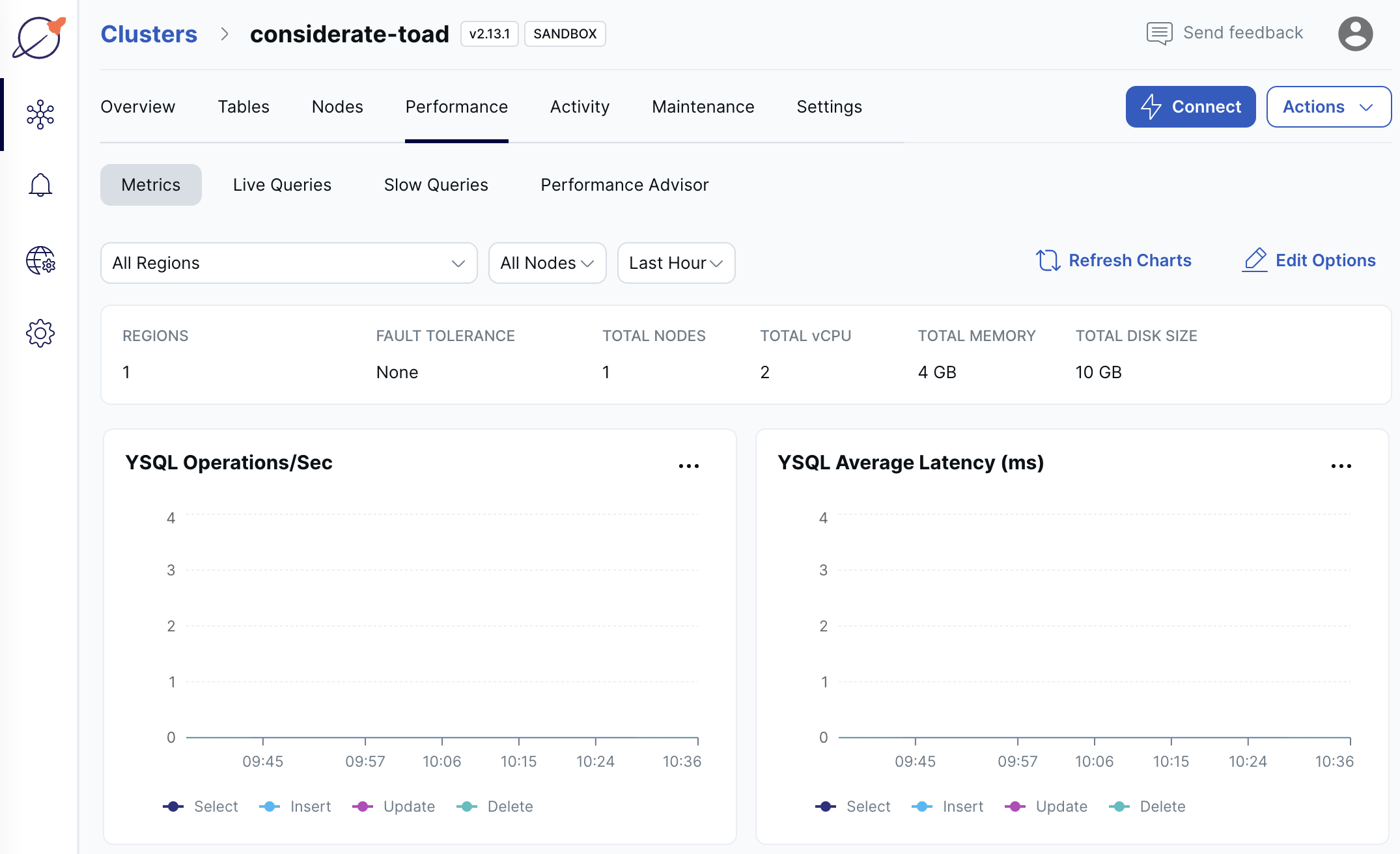Screen dimensions: 1400x854
Task: Click the Send feedback chat icon
Action: click(x=1159, y=33)
